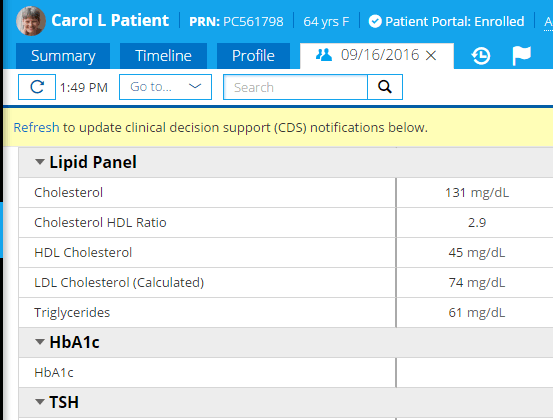Collapse the Lipid Panel section
Image resolution: width=553 pixels, height=420 pixels.
tap(40, 162)
